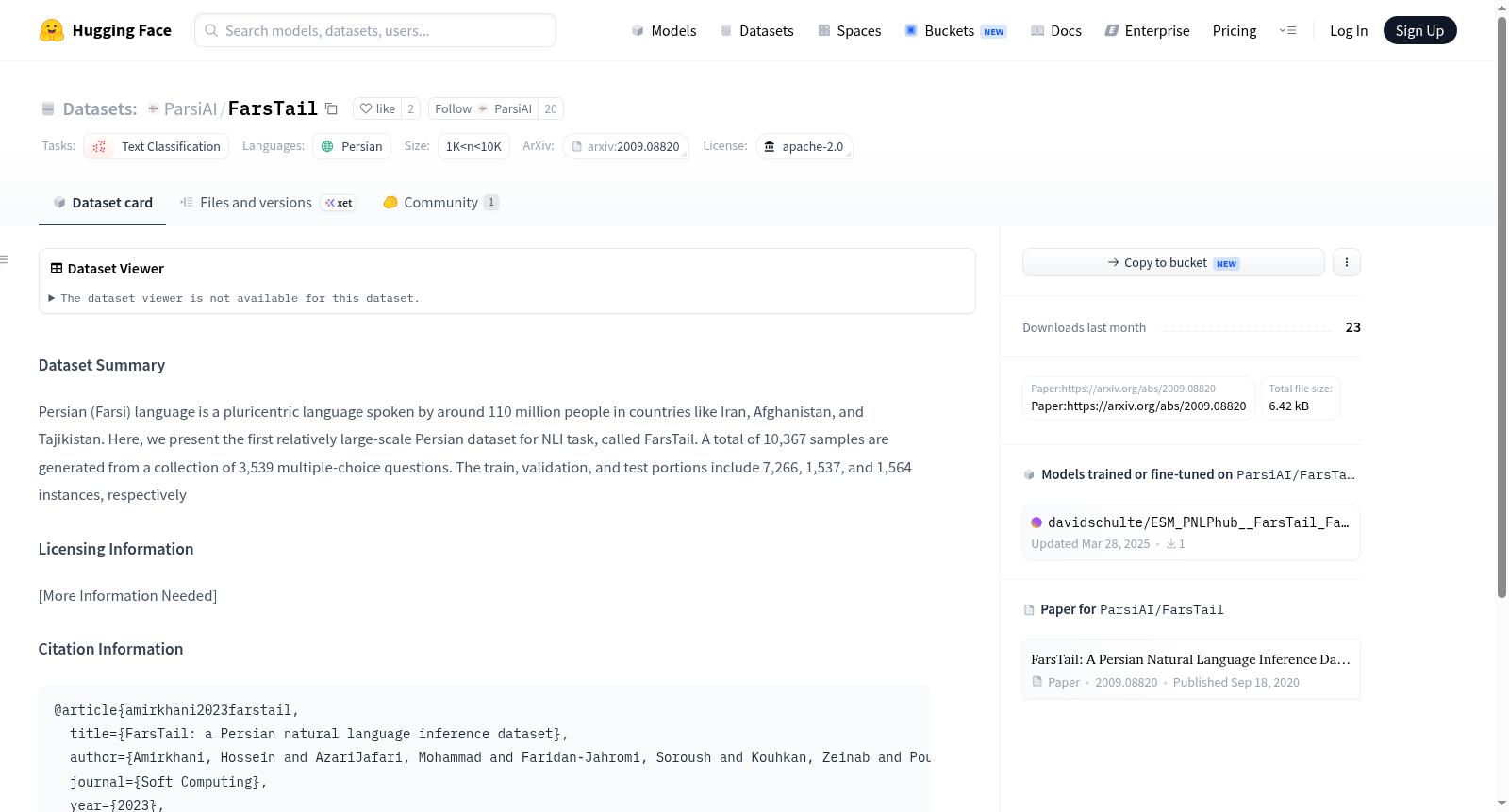The height and width of the screenshot is (812, 1509).
Task: Open the ParsiAI organization link
Action: pyautogui.click(x=191, y=108)
